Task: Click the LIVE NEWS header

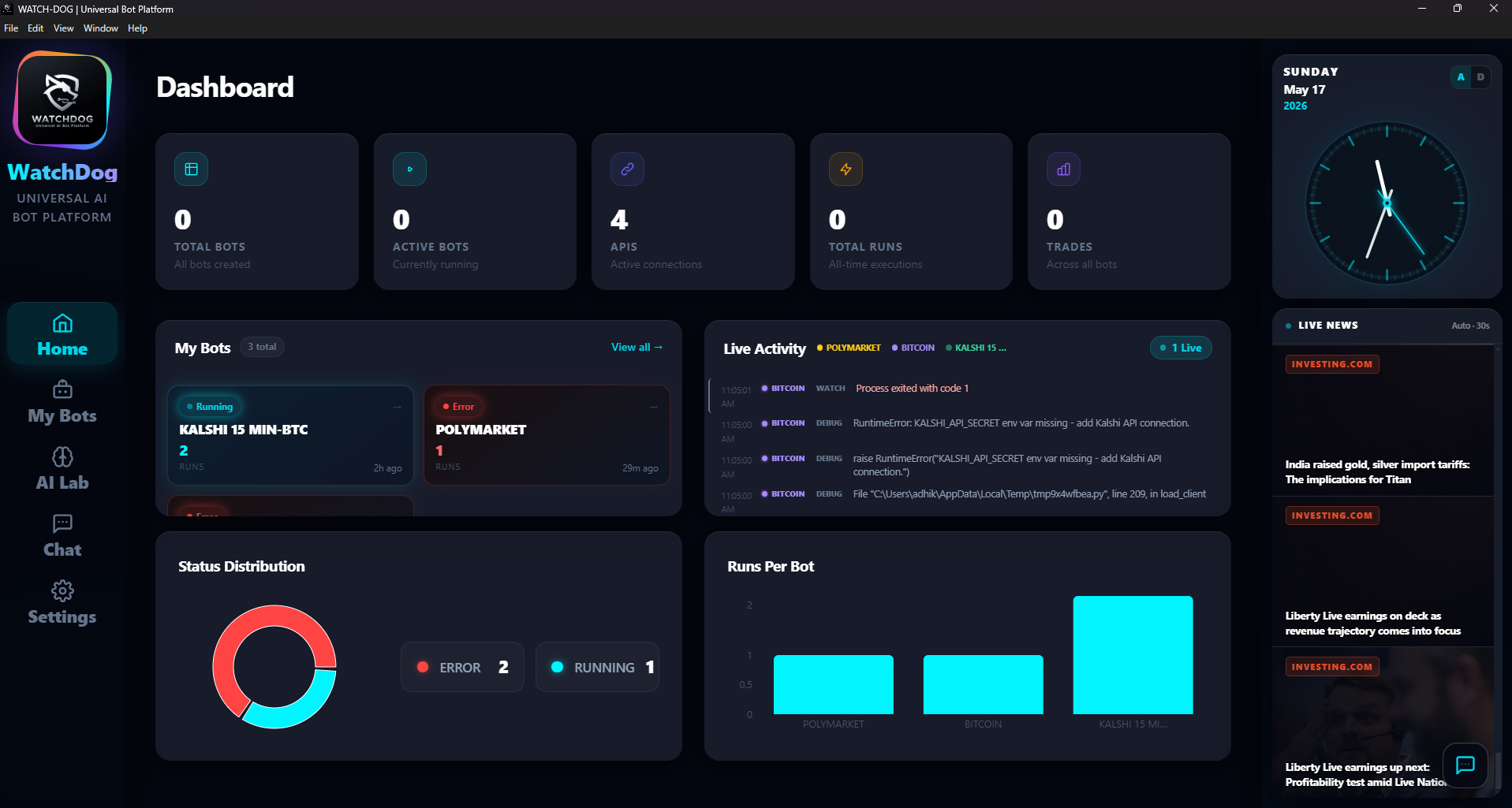Action: [x=1327, y=326]
